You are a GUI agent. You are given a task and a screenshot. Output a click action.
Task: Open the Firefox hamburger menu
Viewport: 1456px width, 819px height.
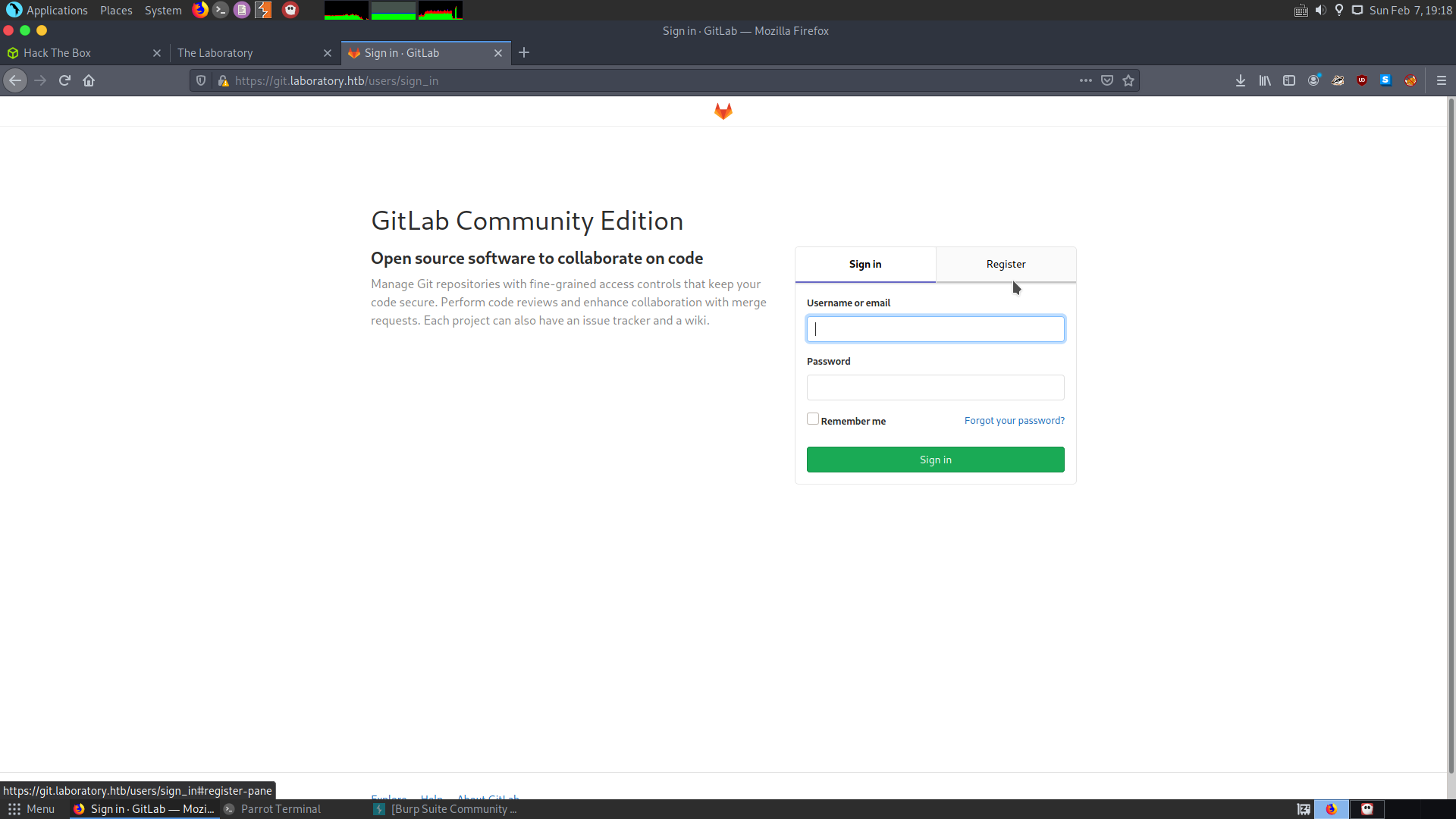[1442, 80]
